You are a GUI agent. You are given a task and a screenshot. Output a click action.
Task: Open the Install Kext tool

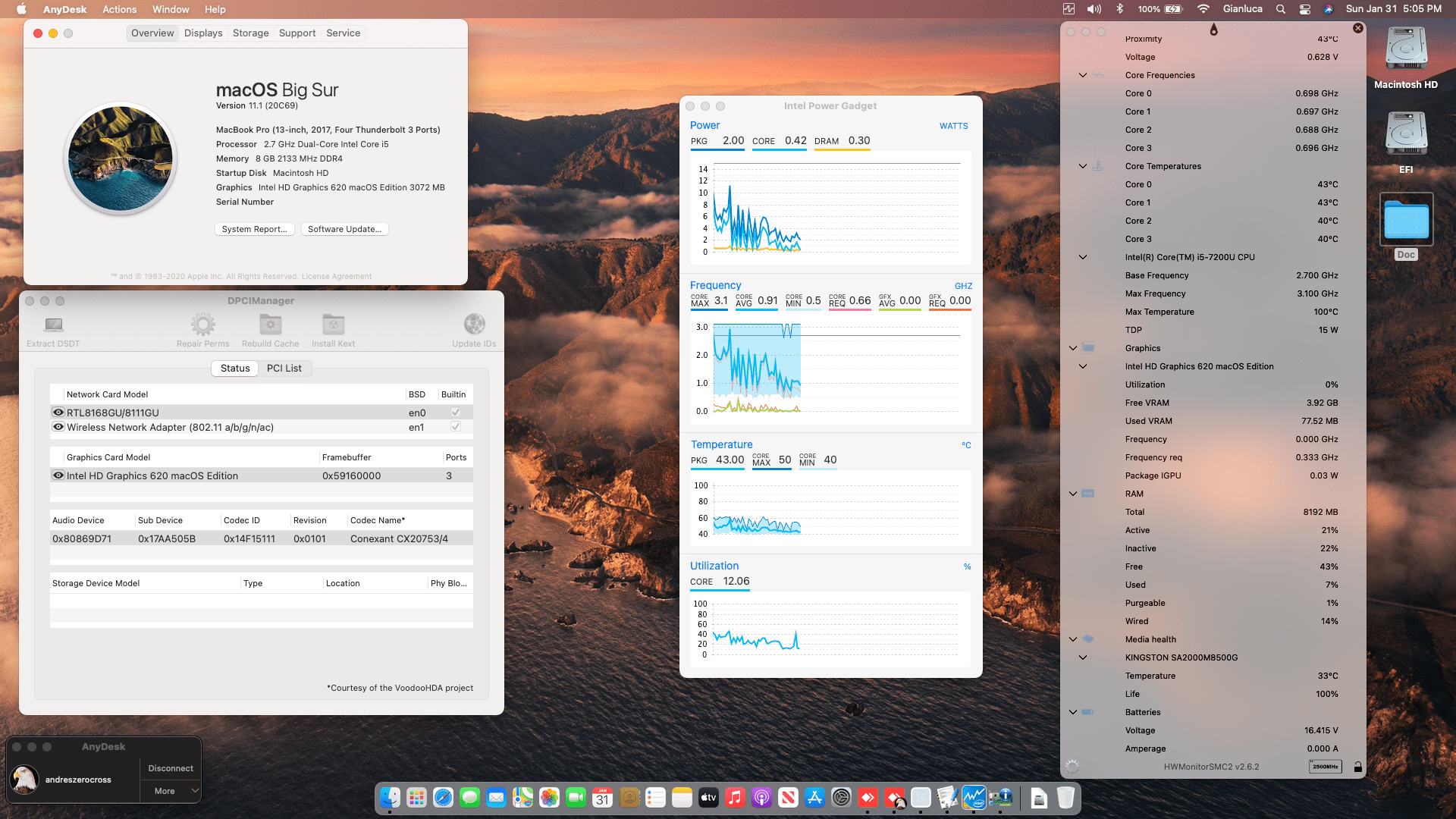(333, 326)
